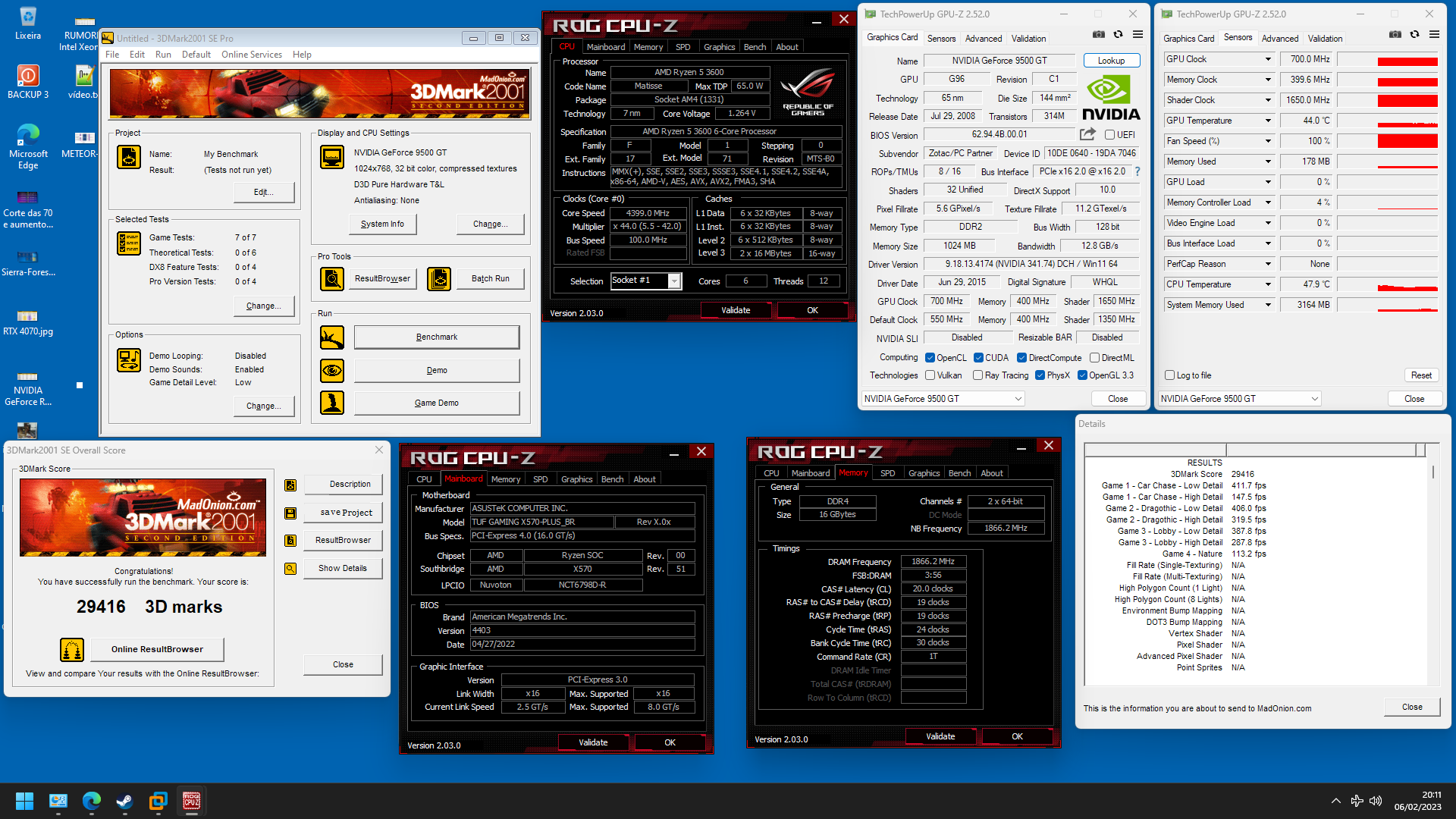Toggle the CUDA checkbox

point(979,358)
